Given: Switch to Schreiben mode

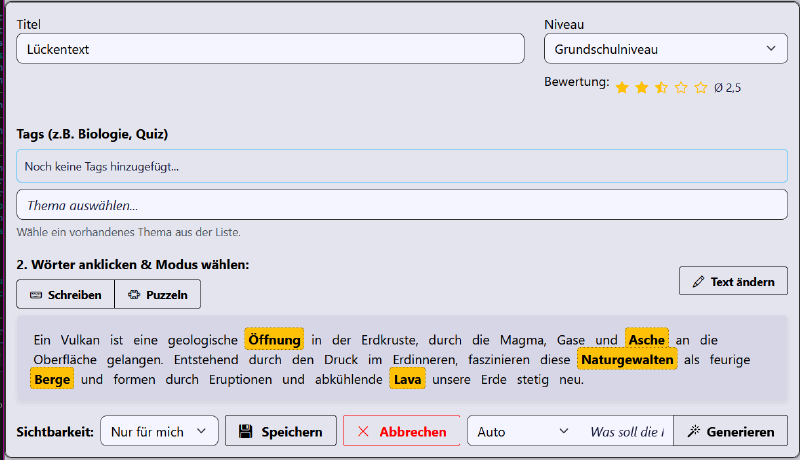Looking at the screenshot, I should point(65,295).
